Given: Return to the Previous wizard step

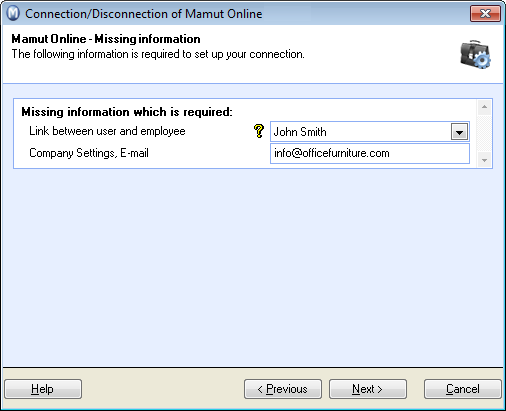Looking at the screenshot, I should coord(283,389).
